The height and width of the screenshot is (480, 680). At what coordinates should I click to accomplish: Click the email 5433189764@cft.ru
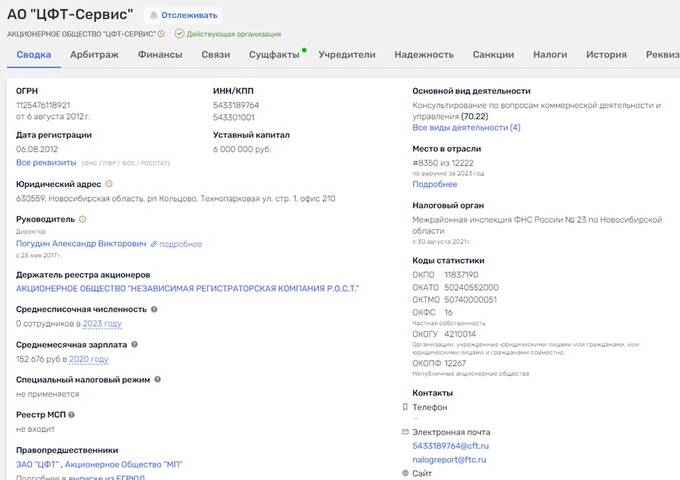(x=450, y=445)
